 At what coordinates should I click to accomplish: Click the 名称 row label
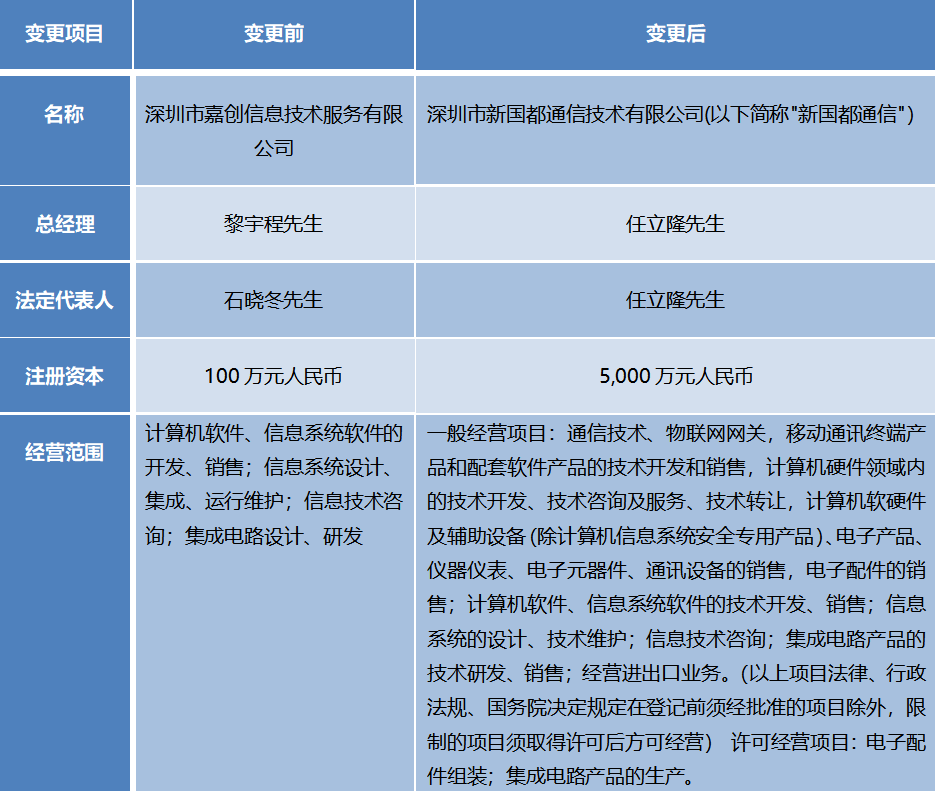(x=64, y=130)
